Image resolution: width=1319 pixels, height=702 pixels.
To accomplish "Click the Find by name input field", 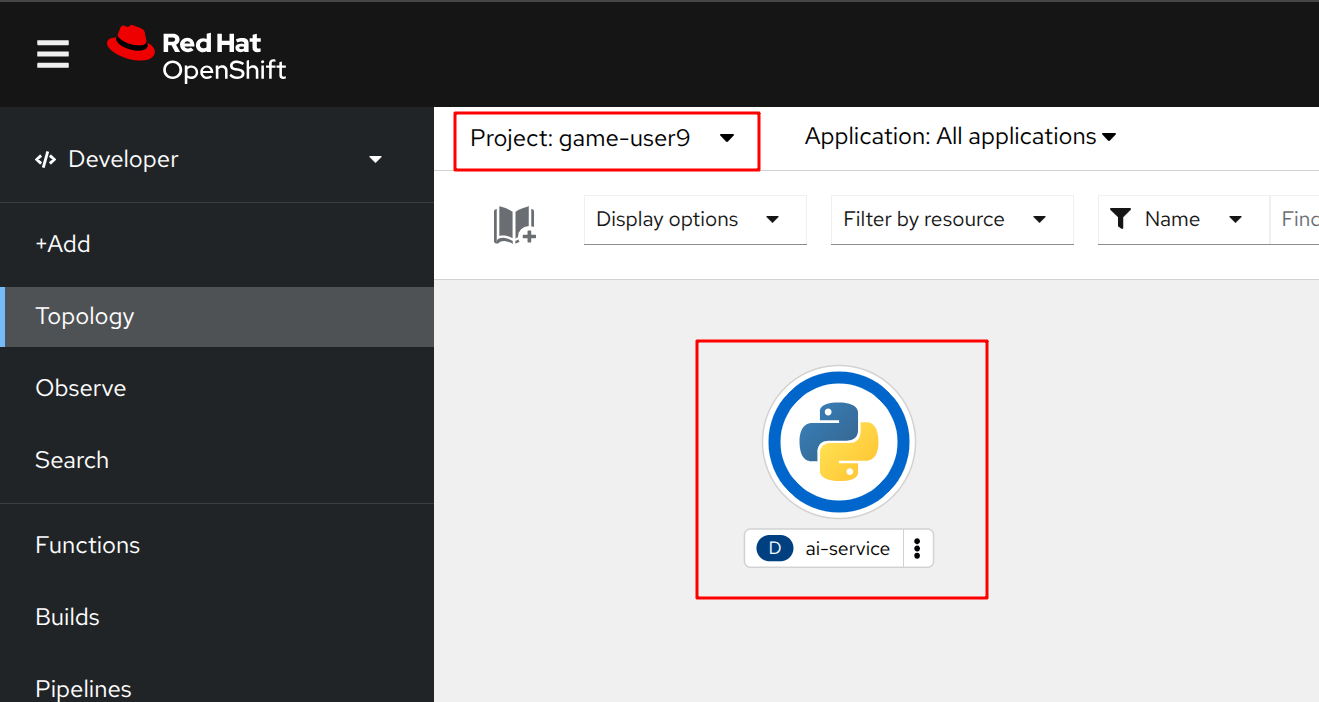I will point(1294,220).
